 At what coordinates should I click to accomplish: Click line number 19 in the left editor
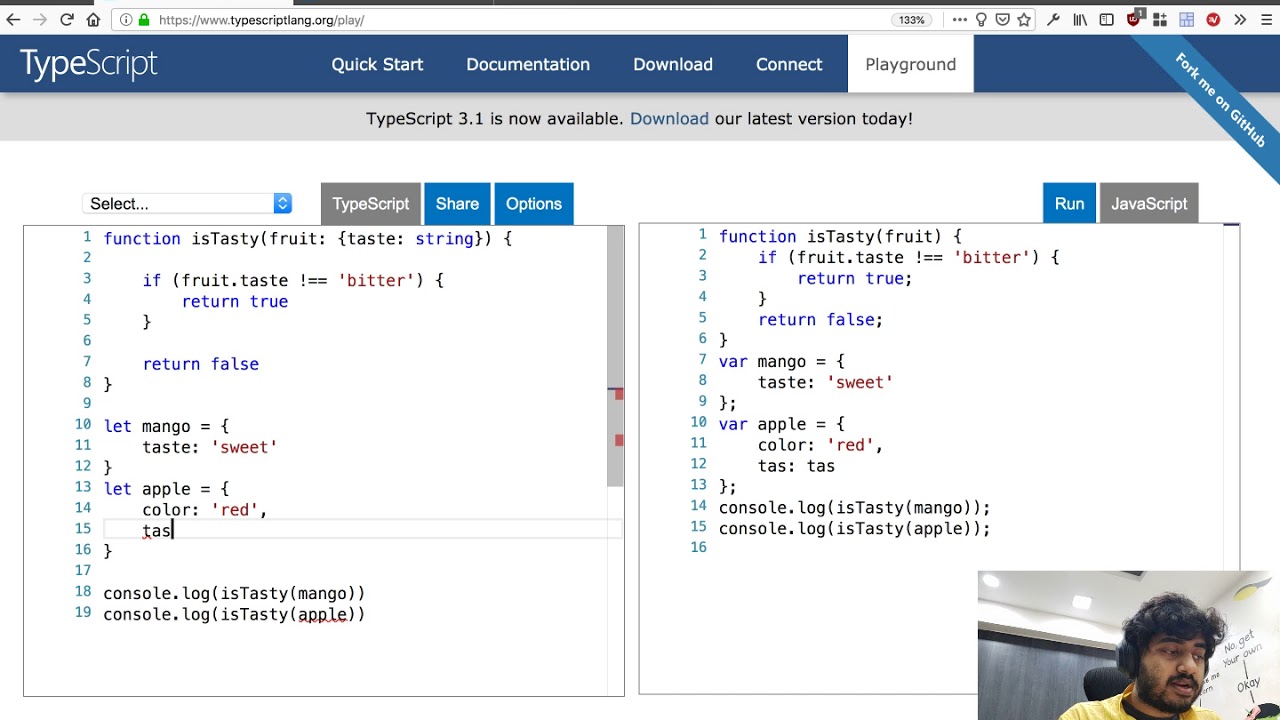tap(83, 612)
